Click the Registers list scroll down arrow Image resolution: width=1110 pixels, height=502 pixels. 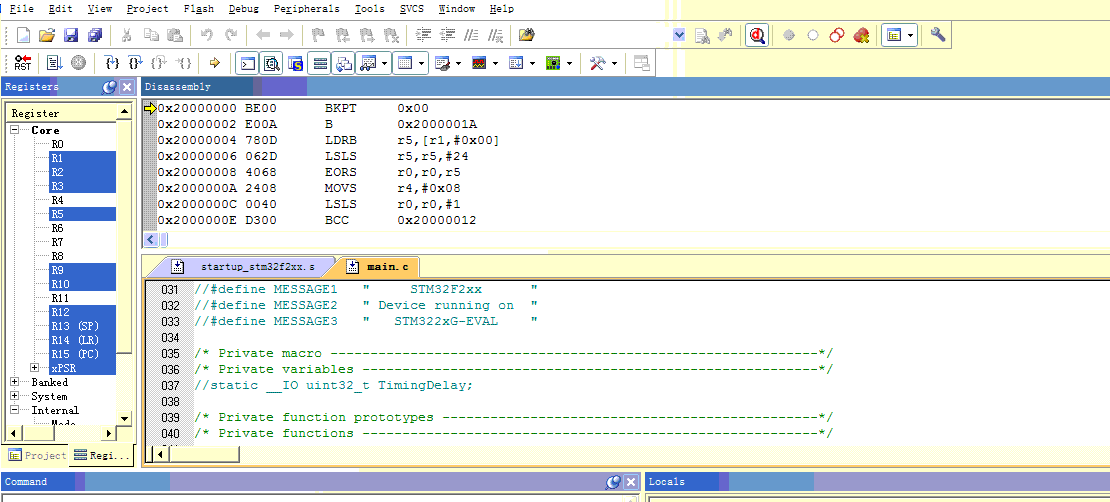coord(125,418)
